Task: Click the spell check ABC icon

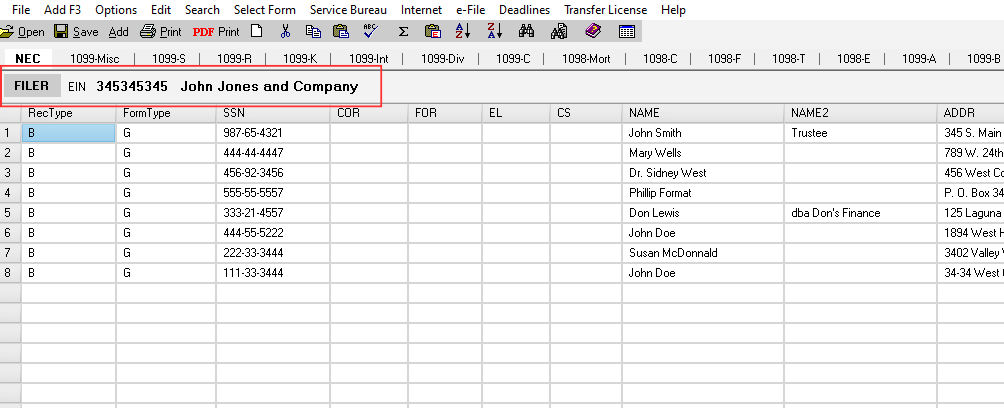Action: [370, 32]
